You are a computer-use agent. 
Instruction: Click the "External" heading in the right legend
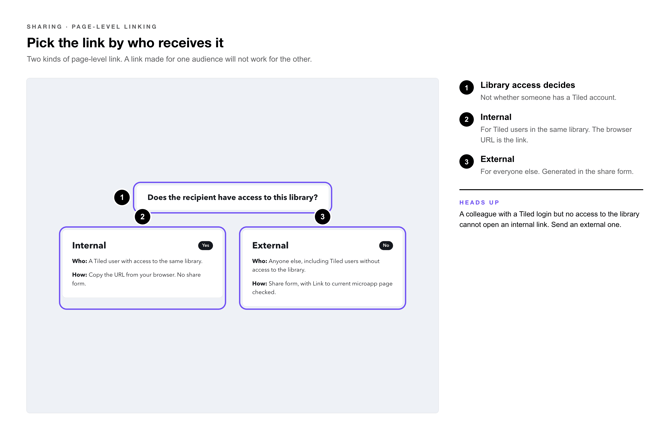click(x=497, y=159)
